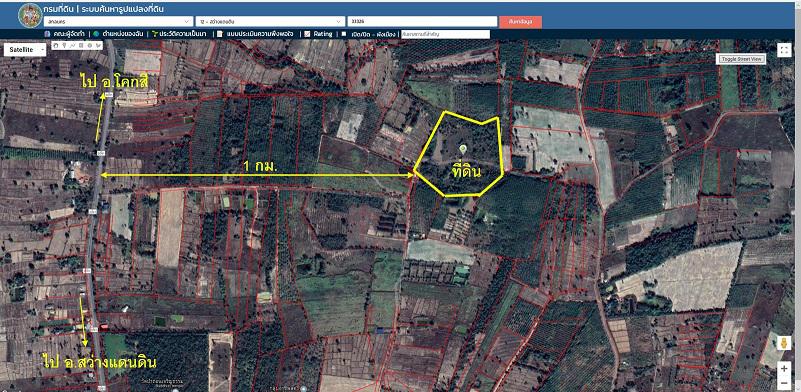Click the red search button

click(521, 21)
